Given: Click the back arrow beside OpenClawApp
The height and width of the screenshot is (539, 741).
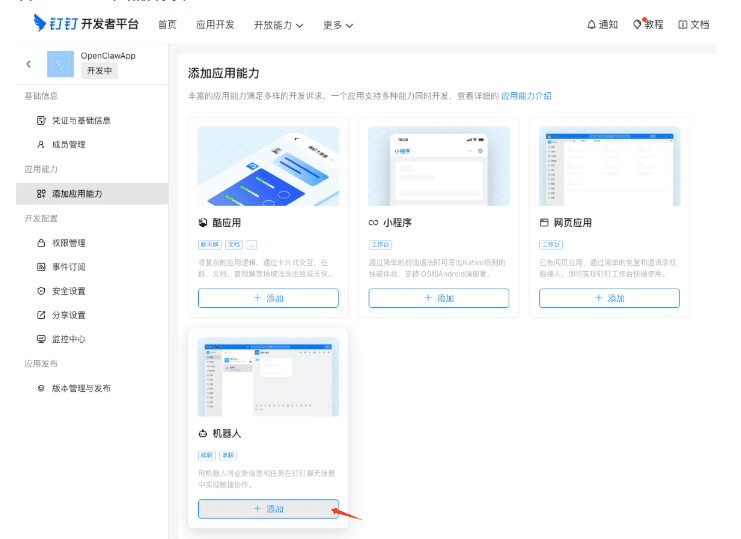Looking at the screenshot, I should (x=28, y=64).
